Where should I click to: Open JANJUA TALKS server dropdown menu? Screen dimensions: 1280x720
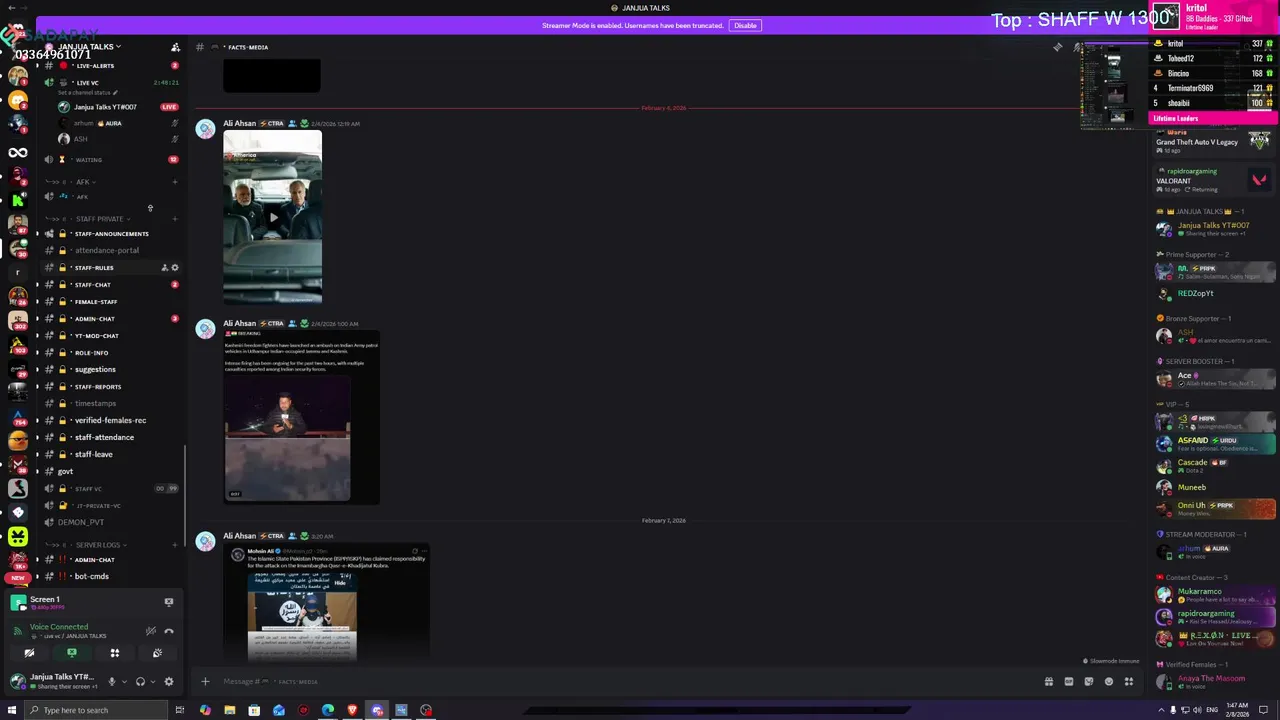coord(88,47)
